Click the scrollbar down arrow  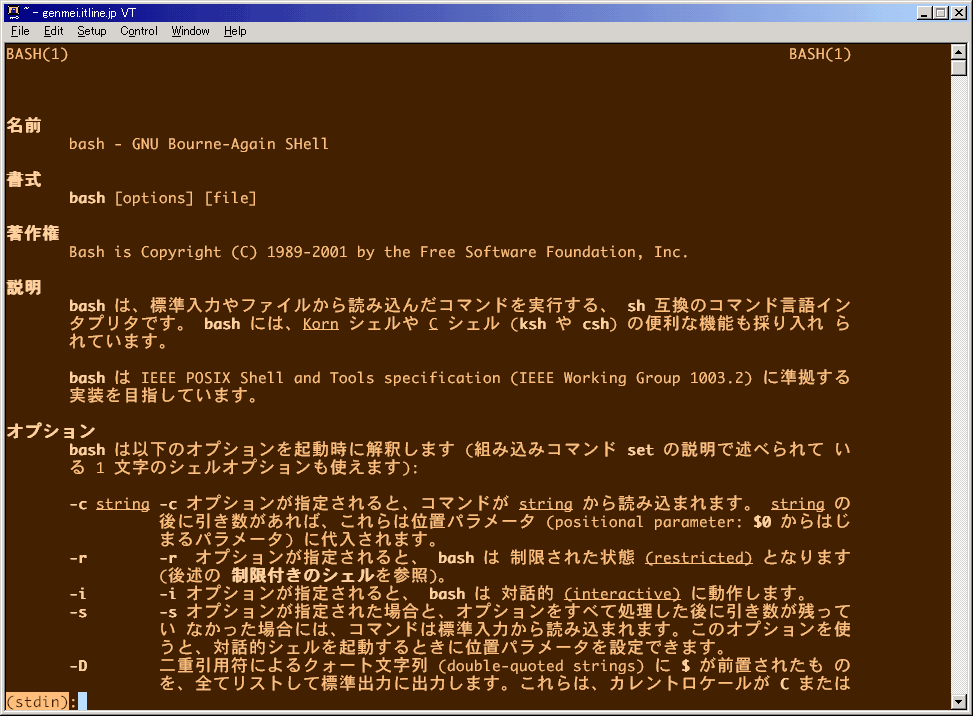tap(958, 700)
